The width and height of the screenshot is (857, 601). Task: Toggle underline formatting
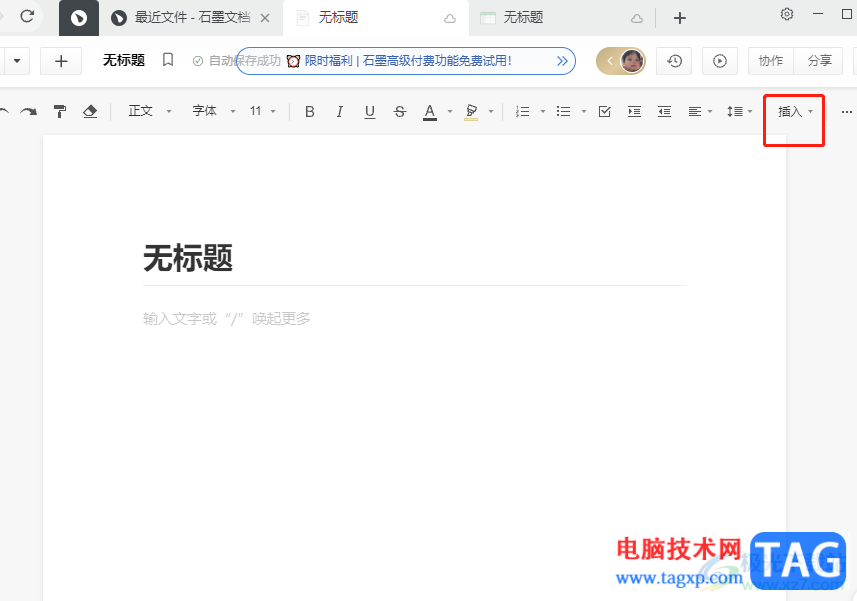369,111
